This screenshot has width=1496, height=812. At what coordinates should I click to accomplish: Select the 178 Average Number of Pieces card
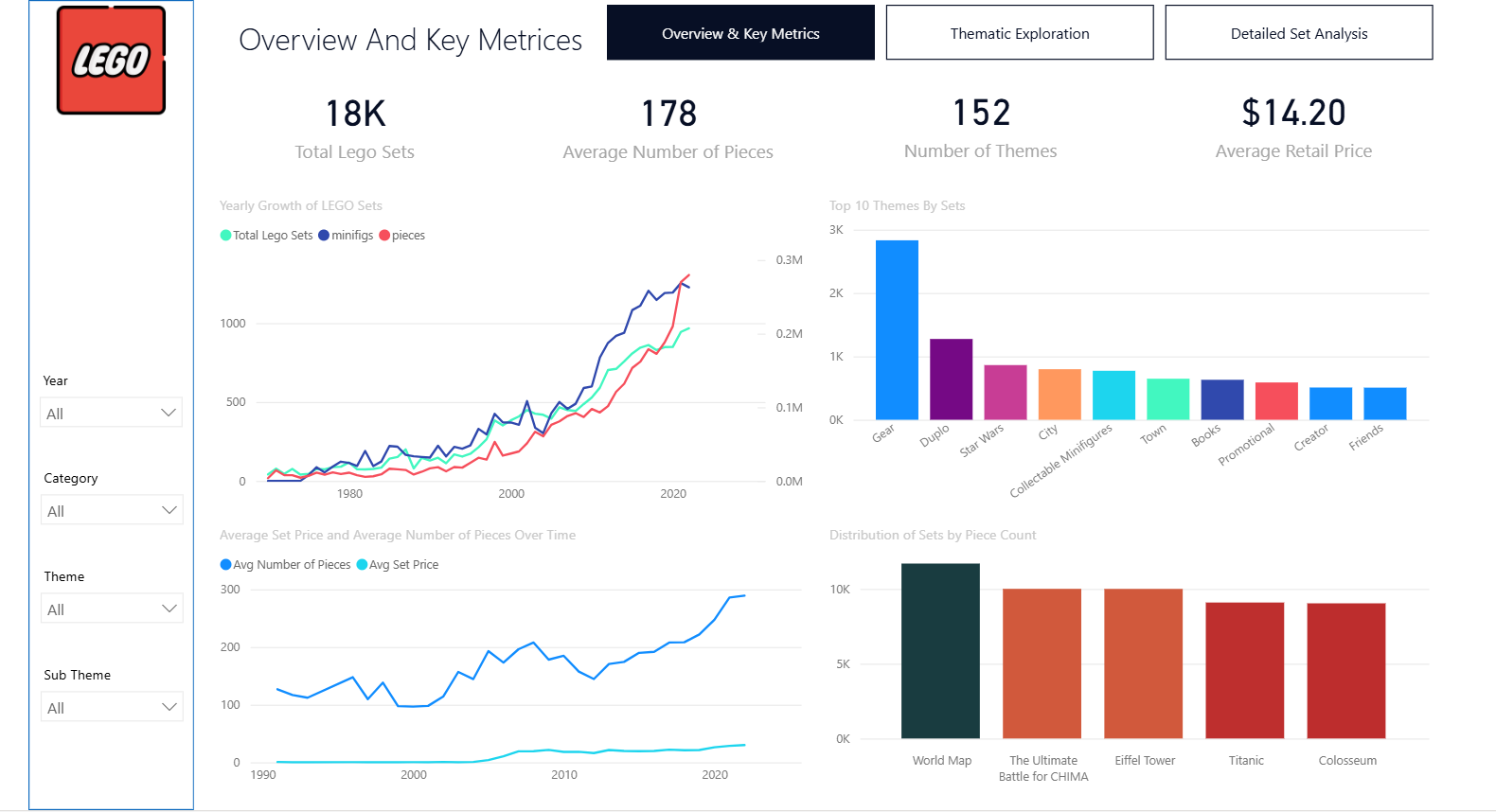coord(668,130)
